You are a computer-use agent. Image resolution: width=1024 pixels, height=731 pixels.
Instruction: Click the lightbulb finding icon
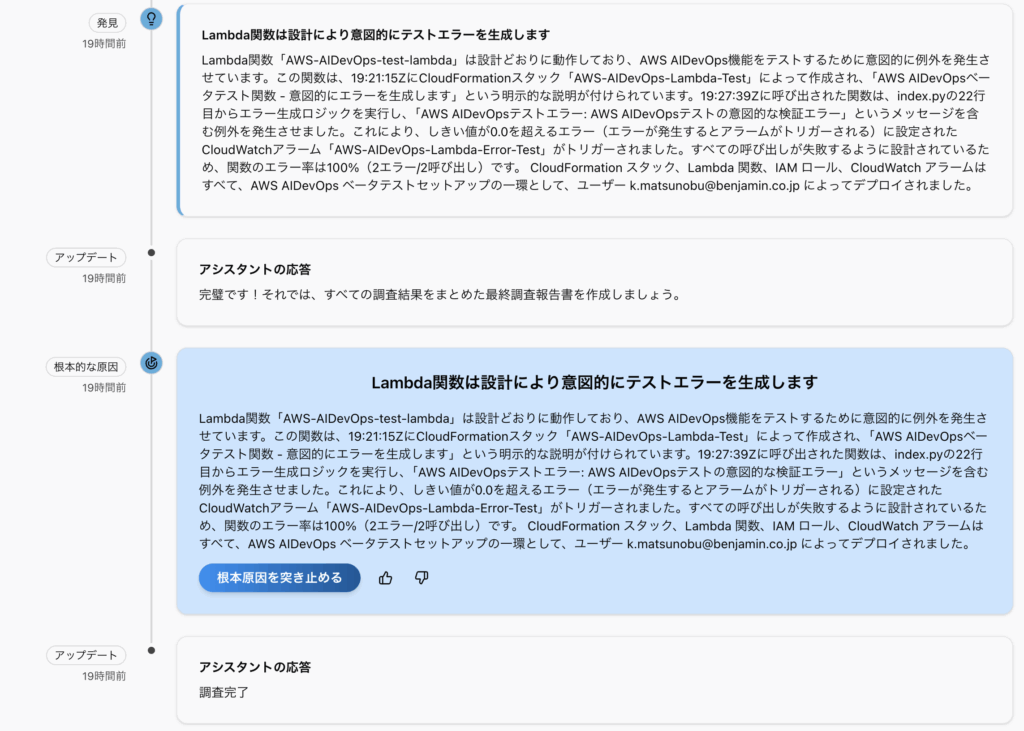tap(151, 18)
